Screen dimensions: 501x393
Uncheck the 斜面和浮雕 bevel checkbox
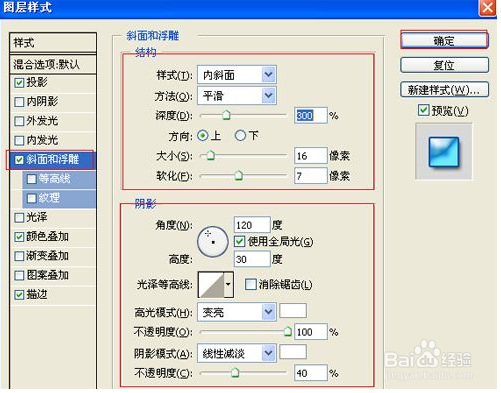19,160
